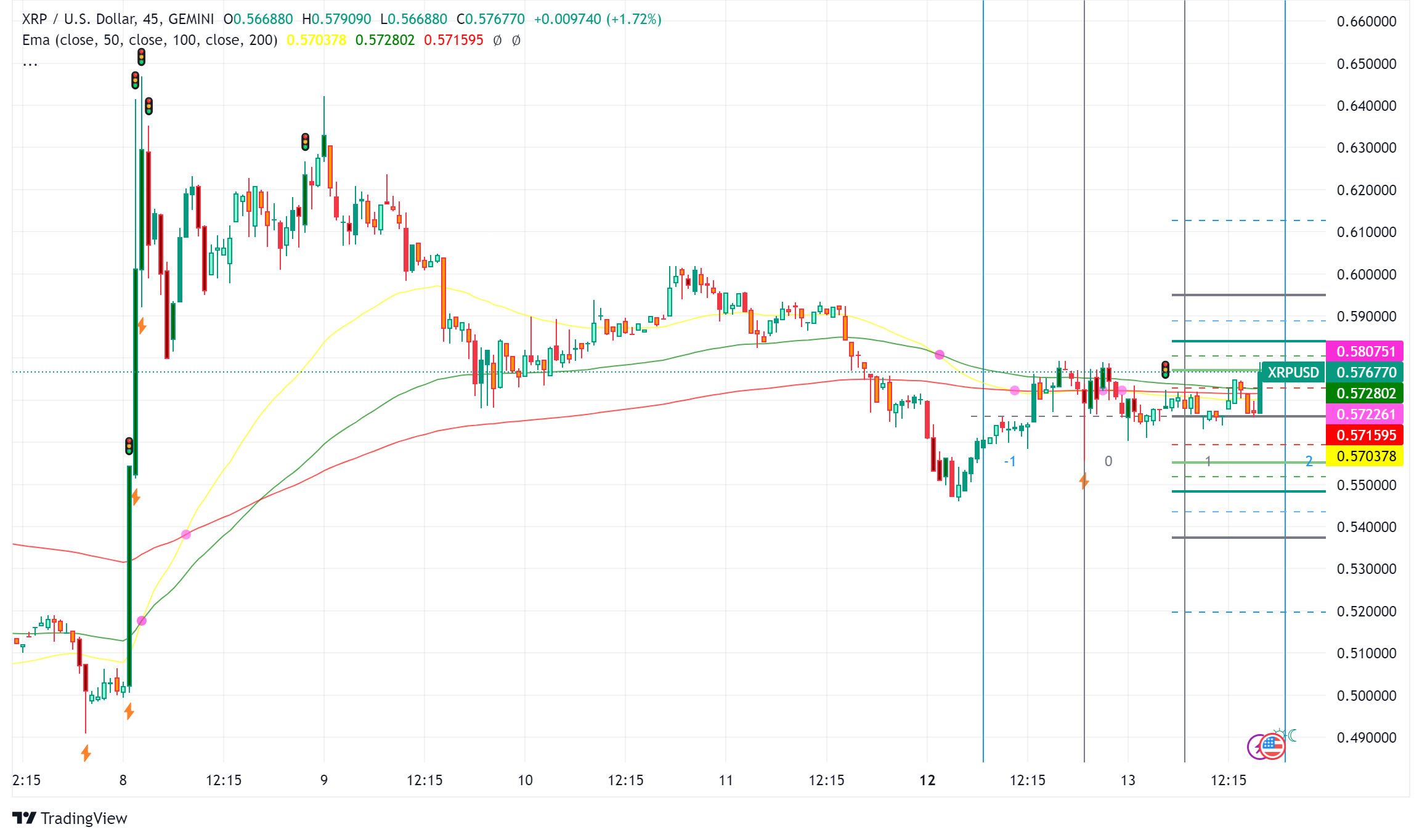The image size is (1422, 840).
Task: Click the change value '+0.009740 (+1.72%)'
Action: [598, 19]
